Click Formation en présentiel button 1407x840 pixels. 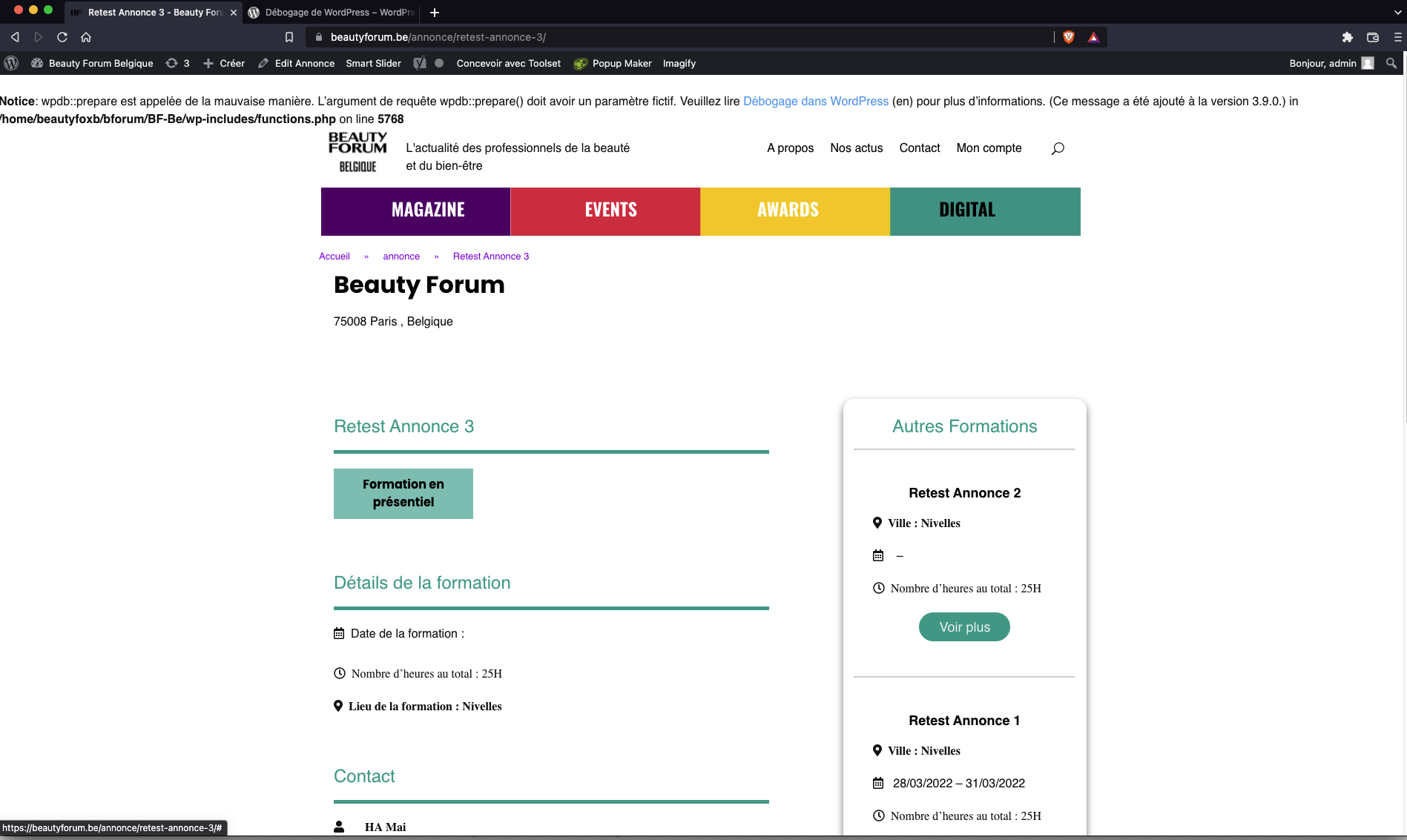[x=403, y=494]
